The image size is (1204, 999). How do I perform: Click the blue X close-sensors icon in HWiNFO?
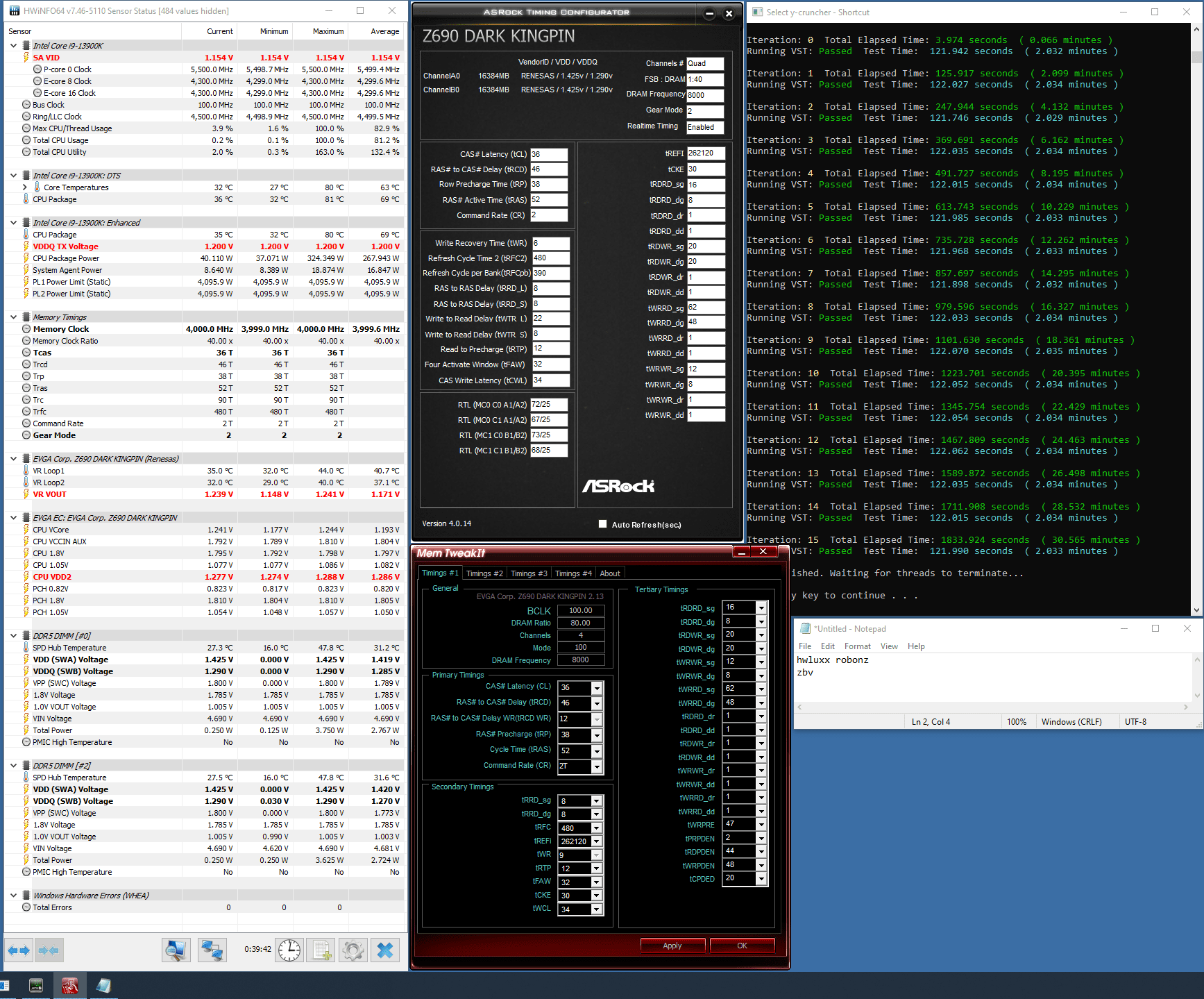[x=385, y=950]
